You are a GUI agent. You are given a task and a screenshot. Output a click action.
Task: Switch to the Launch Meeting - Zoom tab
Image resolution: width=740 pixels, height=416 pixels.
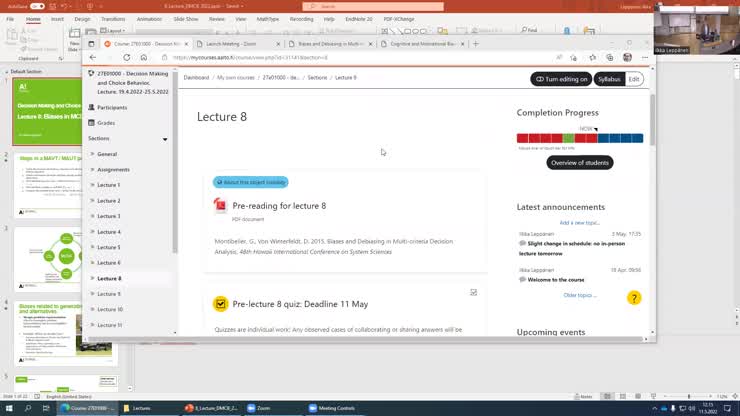click(228, 44)
